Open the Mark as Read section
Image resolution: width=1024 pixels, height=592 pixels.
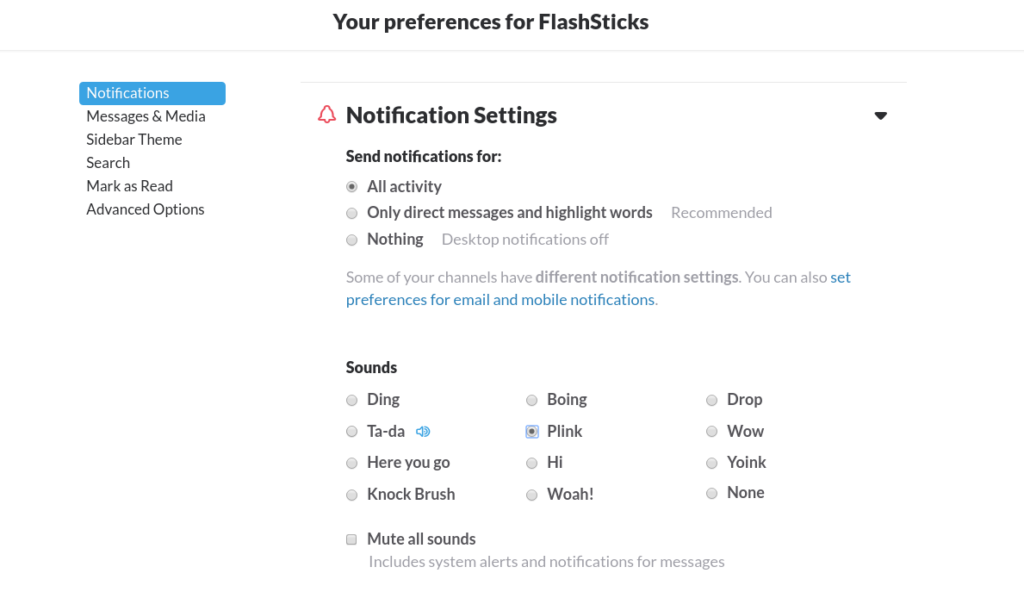[129, 186]
